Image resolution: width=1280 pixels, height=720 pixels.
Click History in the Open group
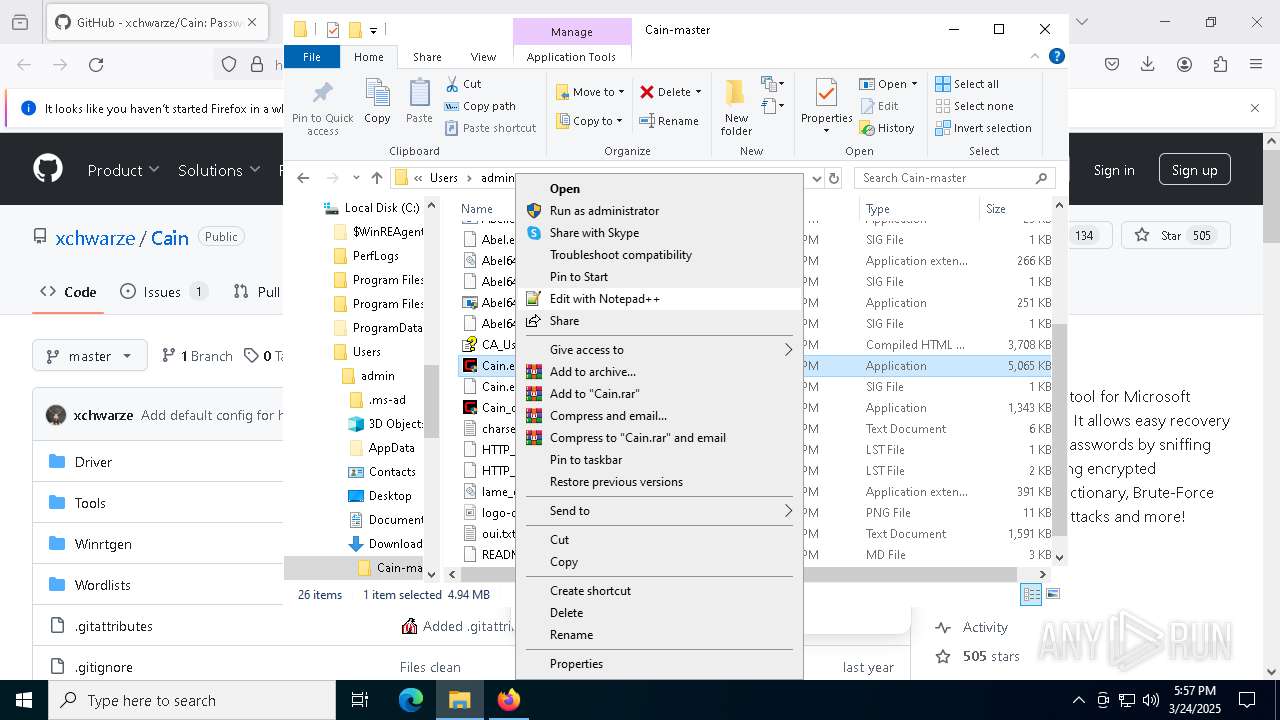click(x=886, y=128)
